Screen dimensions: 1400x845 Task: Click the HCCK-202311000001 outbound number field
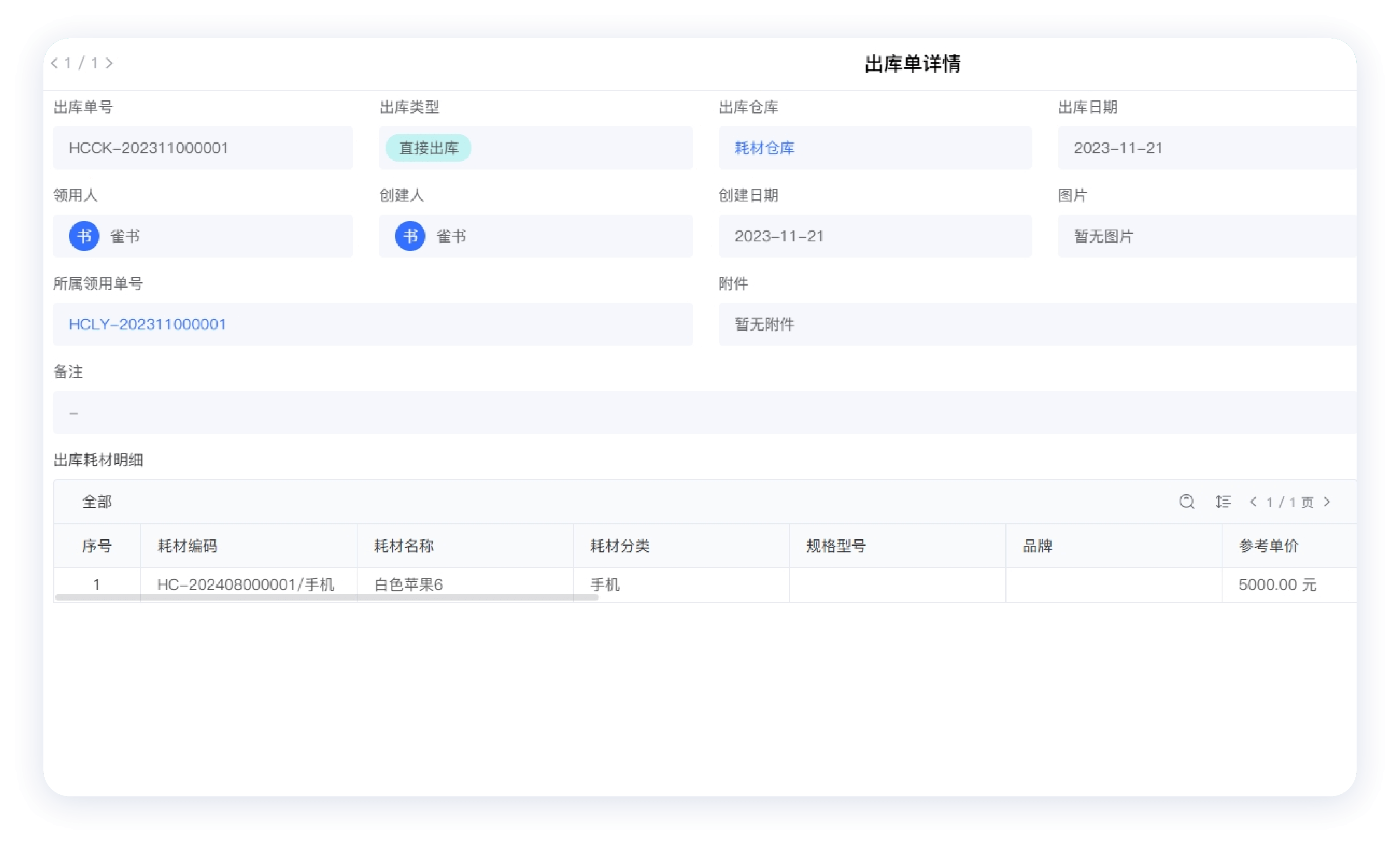click(203, 148)
